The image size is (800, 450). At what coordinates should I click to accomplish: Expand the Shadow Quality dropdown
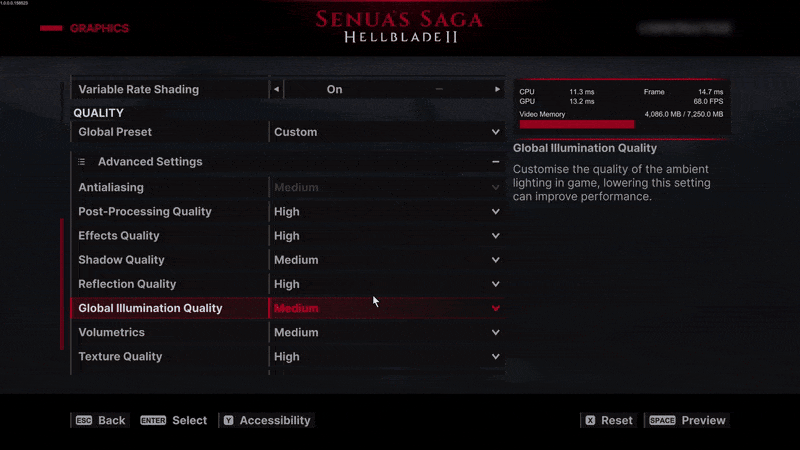point(386,260)
